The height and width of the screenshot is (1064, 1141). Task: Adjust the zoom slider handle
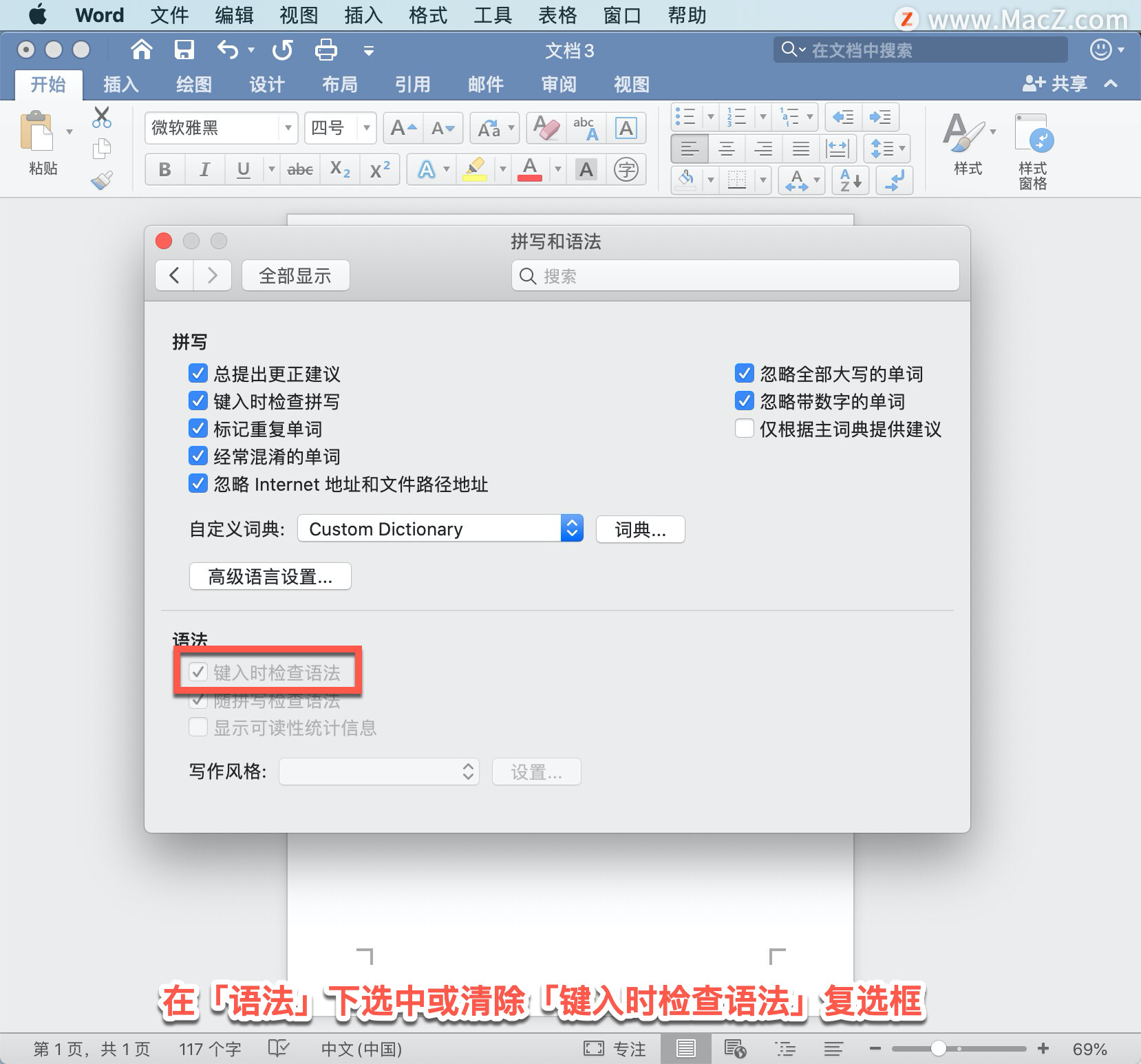938,1048
